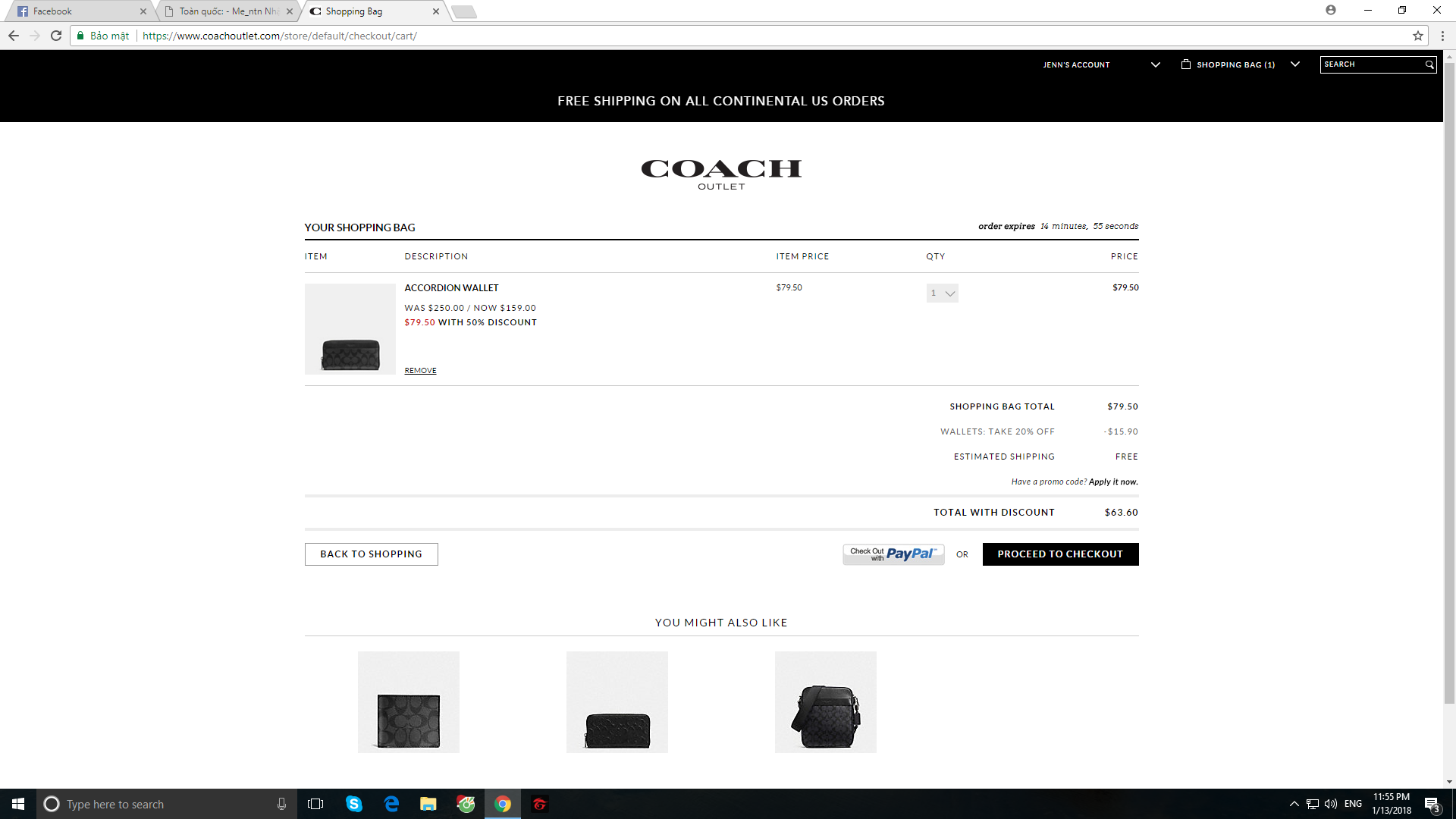The image size is (1456, 819).
Task: Remove the Accordion Wallet item
Action: tap(420, 371)
